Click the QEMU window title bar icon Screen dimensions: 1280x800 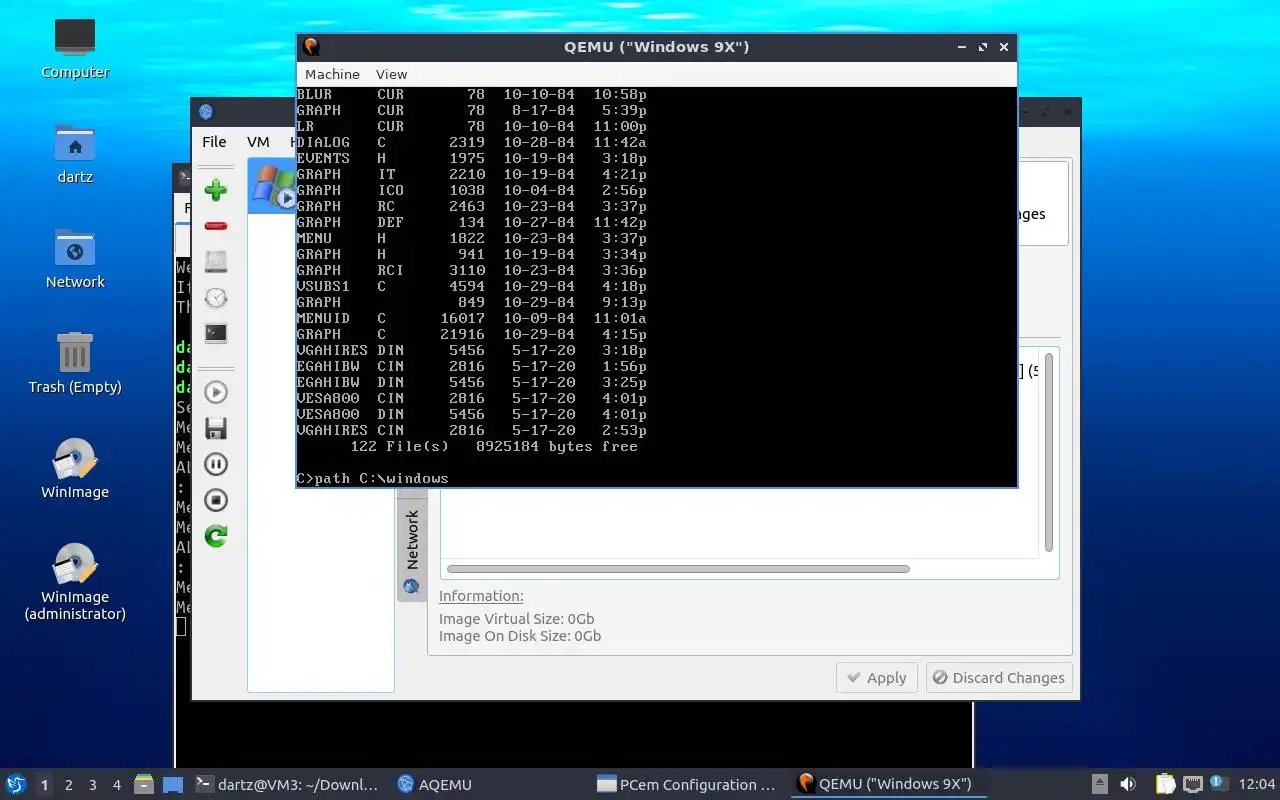[311, 47]
